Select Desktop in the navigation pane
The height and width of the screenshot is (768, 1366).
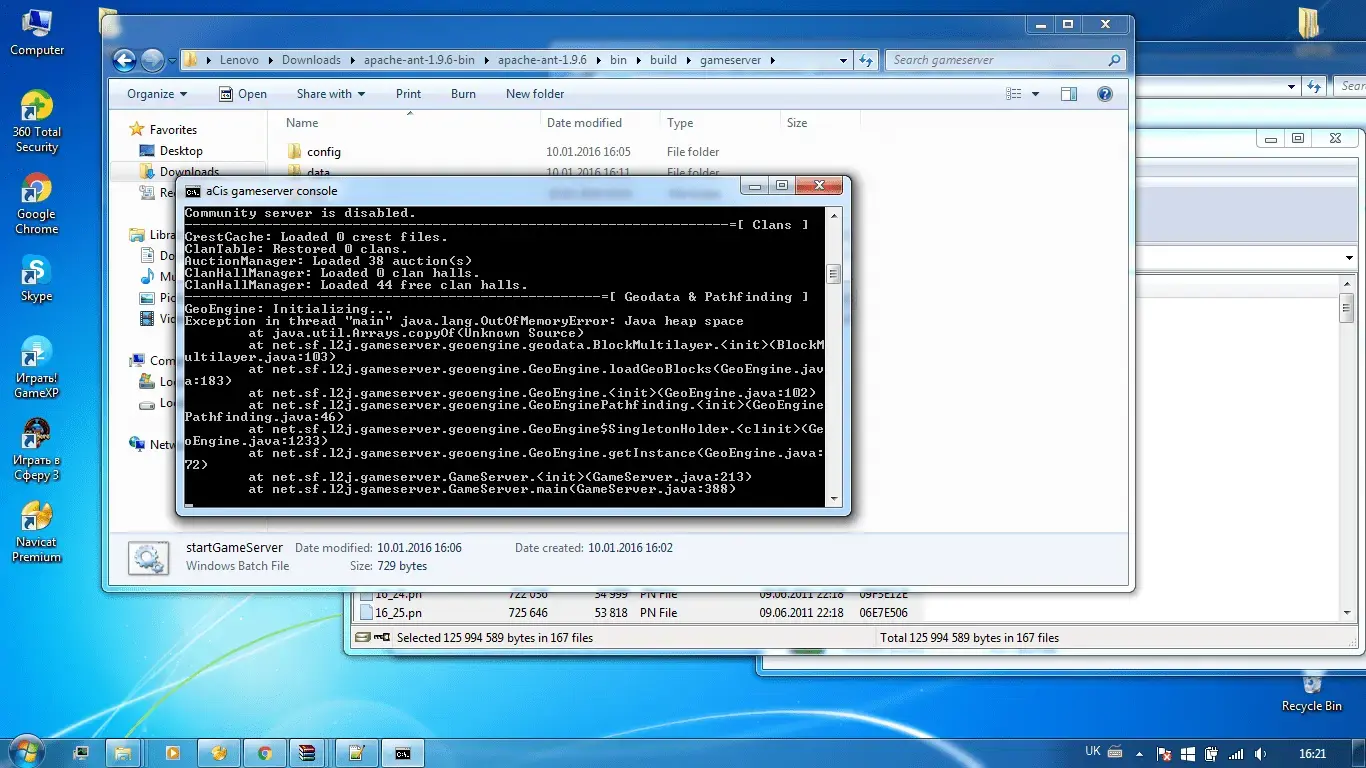pos(181,151)
